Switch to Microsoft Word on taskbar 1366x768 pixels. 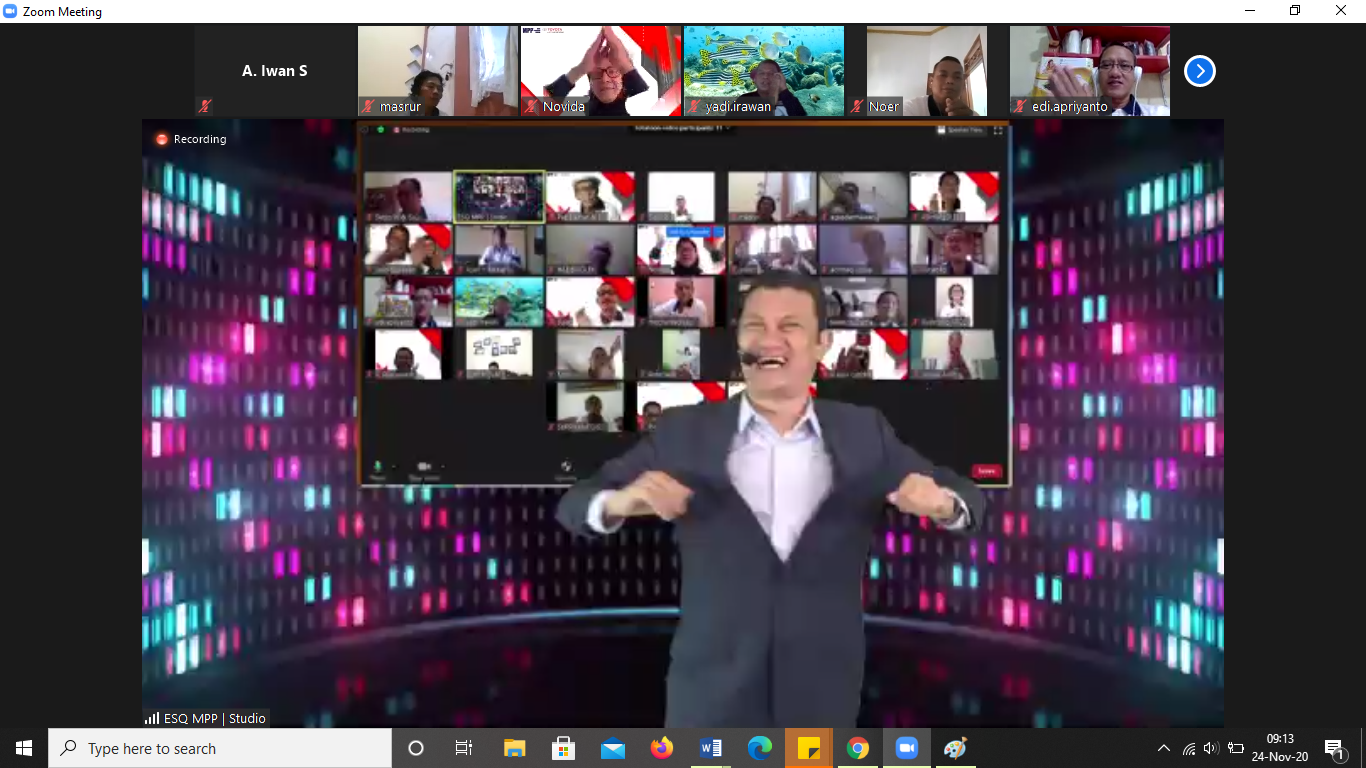coord(710,748)
